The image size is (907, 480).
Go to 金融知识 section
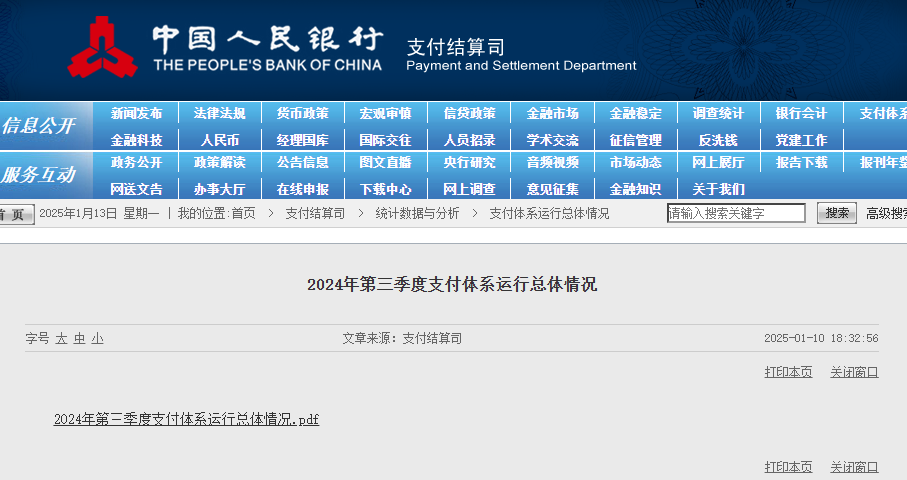[x=636, y=189]
